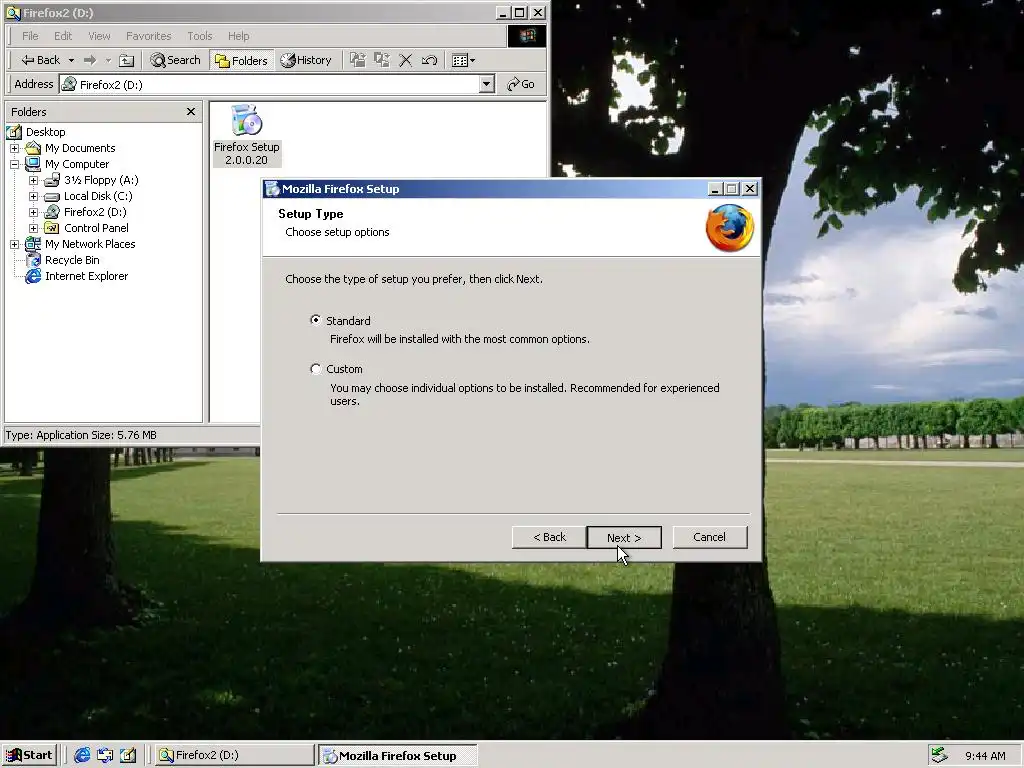This screenshot has height=768, width=1024.
Task: Select the Standard setup radio button
Action: [x=316, y=320]
